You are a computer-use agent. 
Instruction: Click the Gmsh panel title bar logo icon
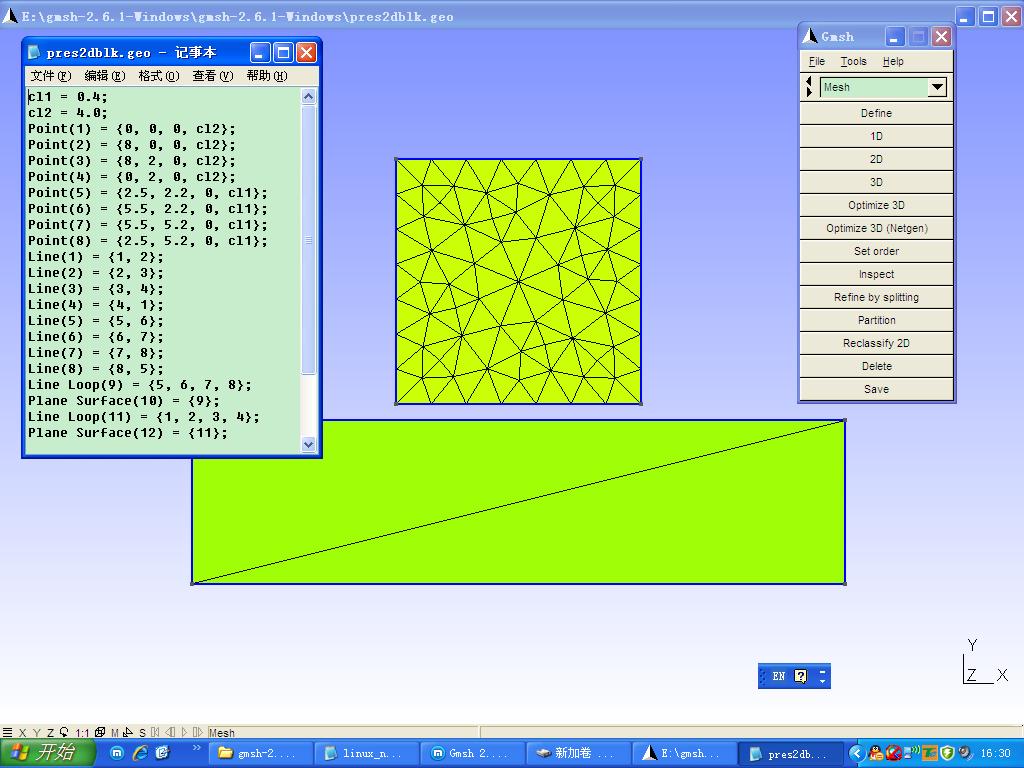pos(810,36)
